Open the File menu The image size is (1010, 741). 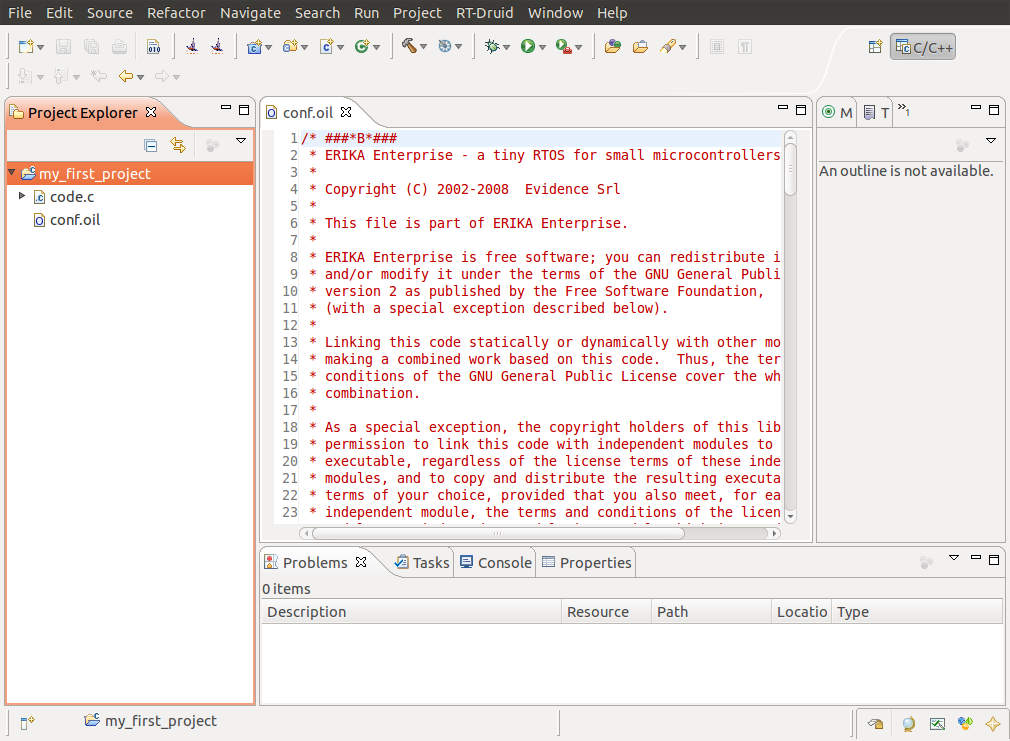click(20, 13)
